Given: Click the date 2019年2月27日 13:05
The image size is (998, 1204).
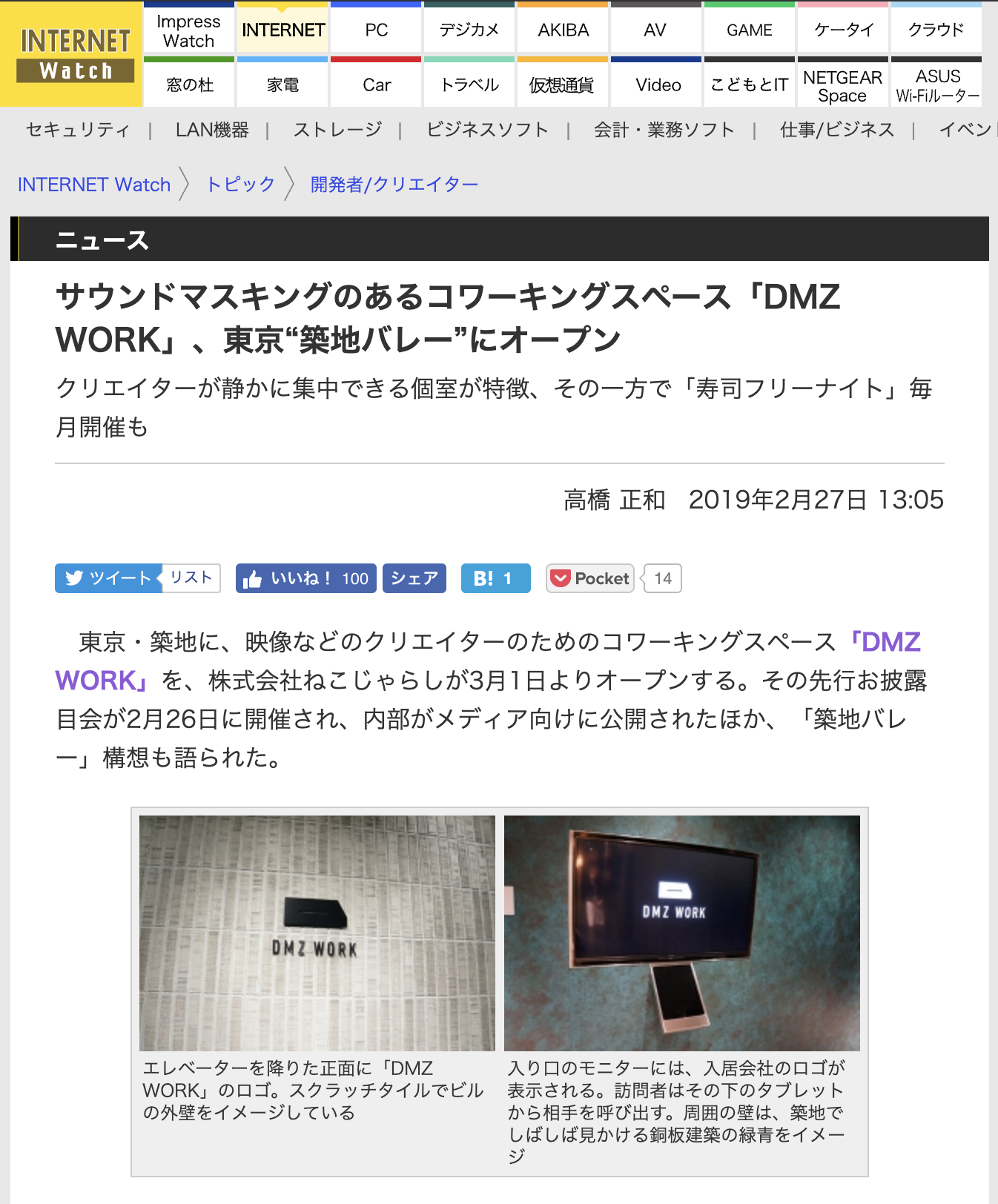Looking at the screenshot, I should [816, 500].
